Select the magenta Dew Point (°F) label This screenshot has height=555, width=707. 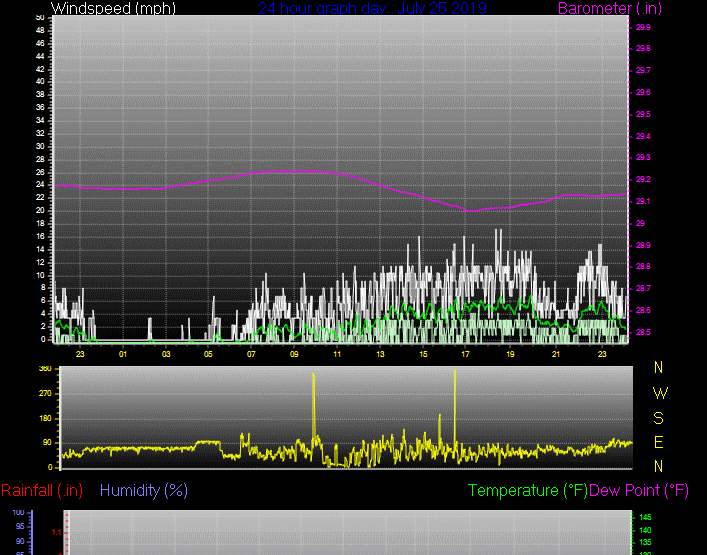639,490
